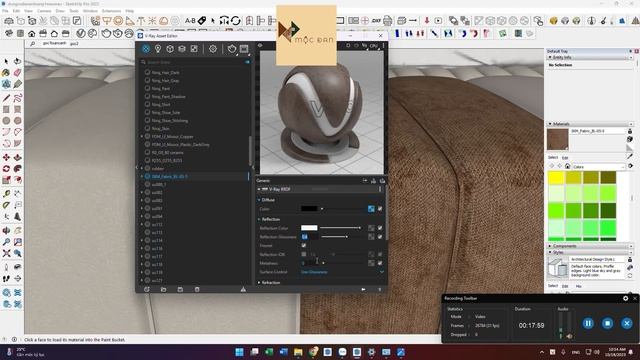Switch to the Edit tab in Materials panel

click(565, 158)
